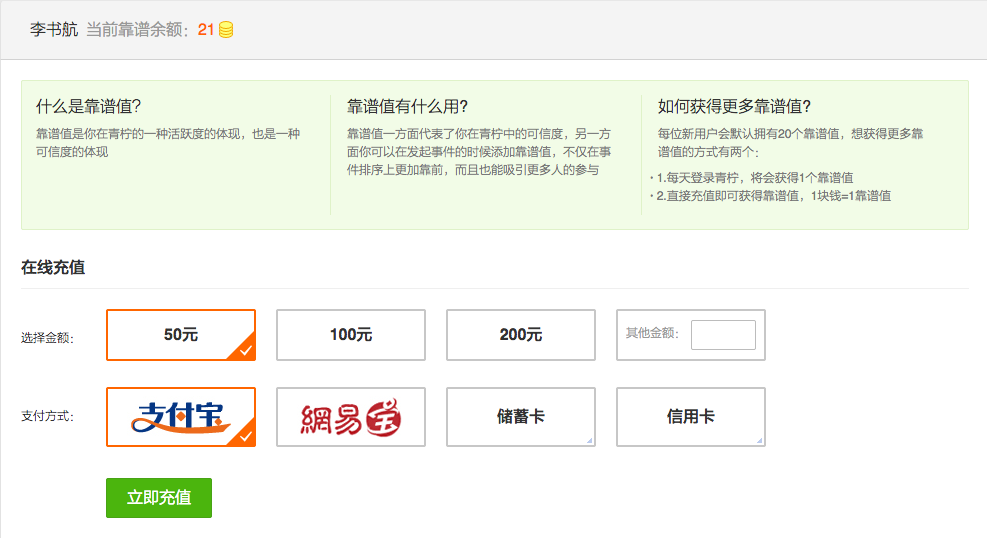Click the gold coin icon beside balance

[x=226, y=30]
